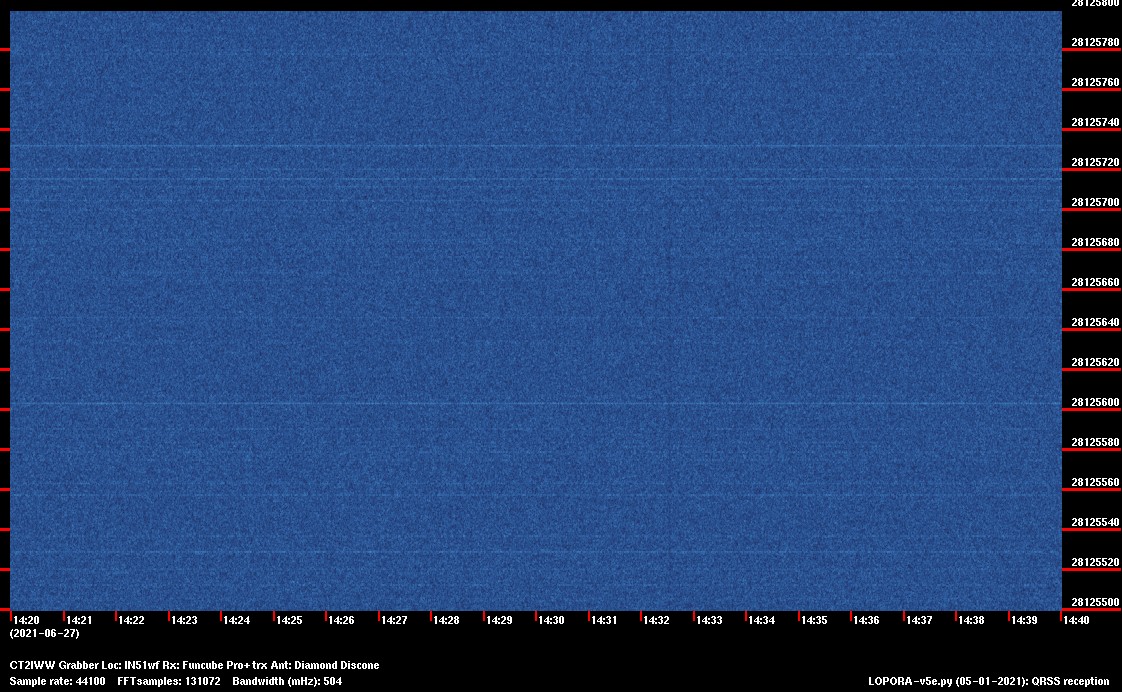Click the LOPORA-v5e.py QRSS reception caption

[x=988, y=681]
